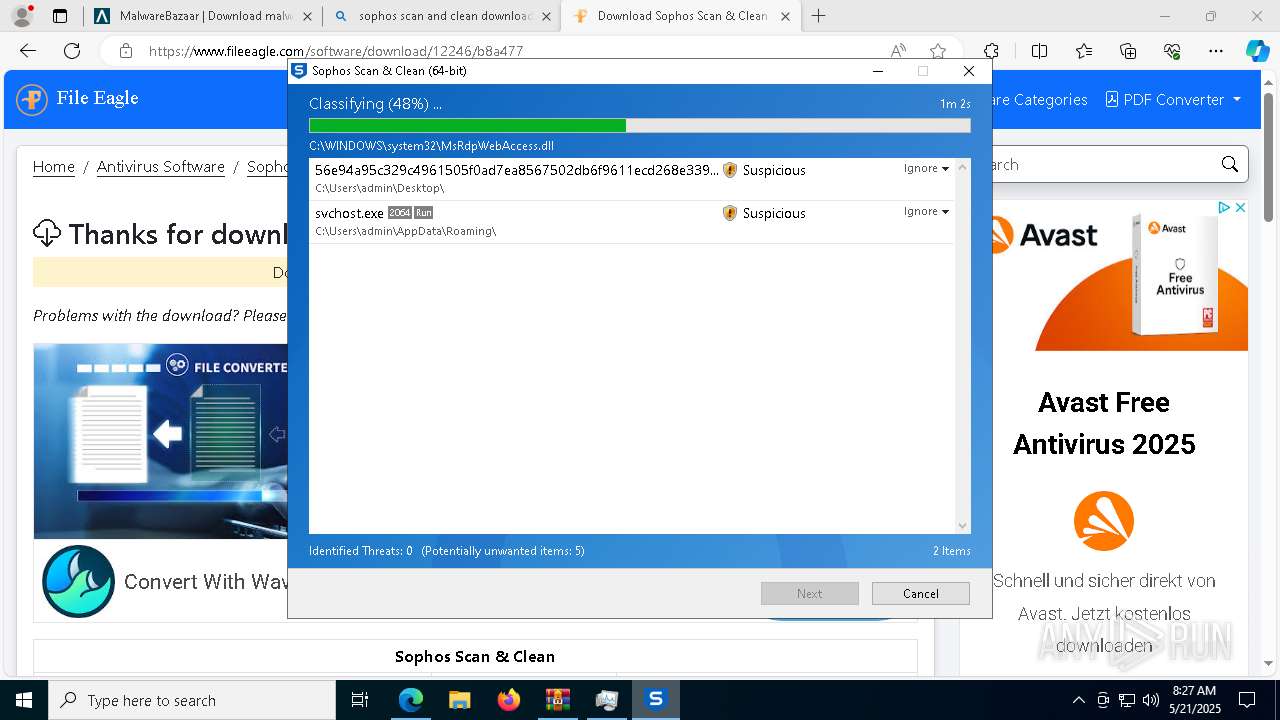Image resolution: width=1280 pixels, height=720 pixels.
Task: Close the Avast ad with X icon
Action: coord(1240,208)
